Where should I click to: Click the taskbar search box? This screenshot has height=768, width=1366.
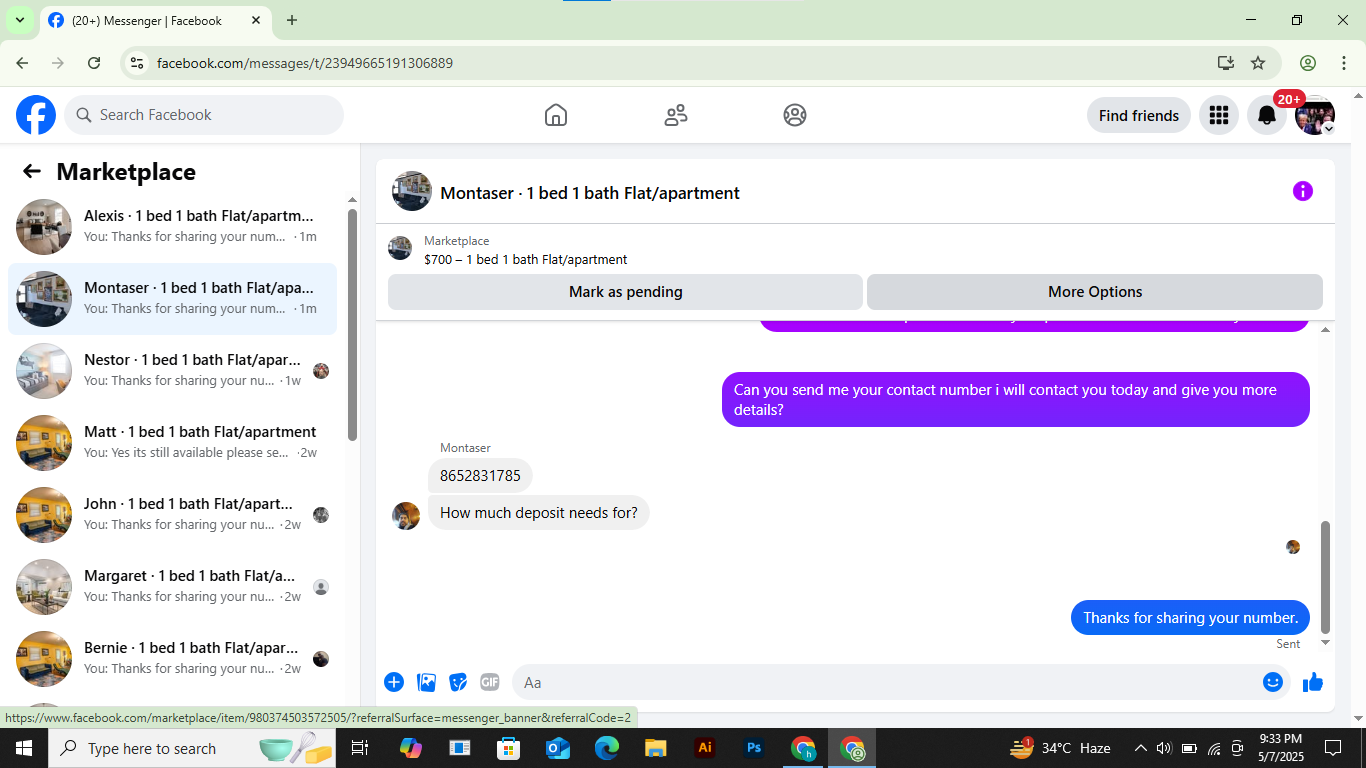tap(194, 748)
